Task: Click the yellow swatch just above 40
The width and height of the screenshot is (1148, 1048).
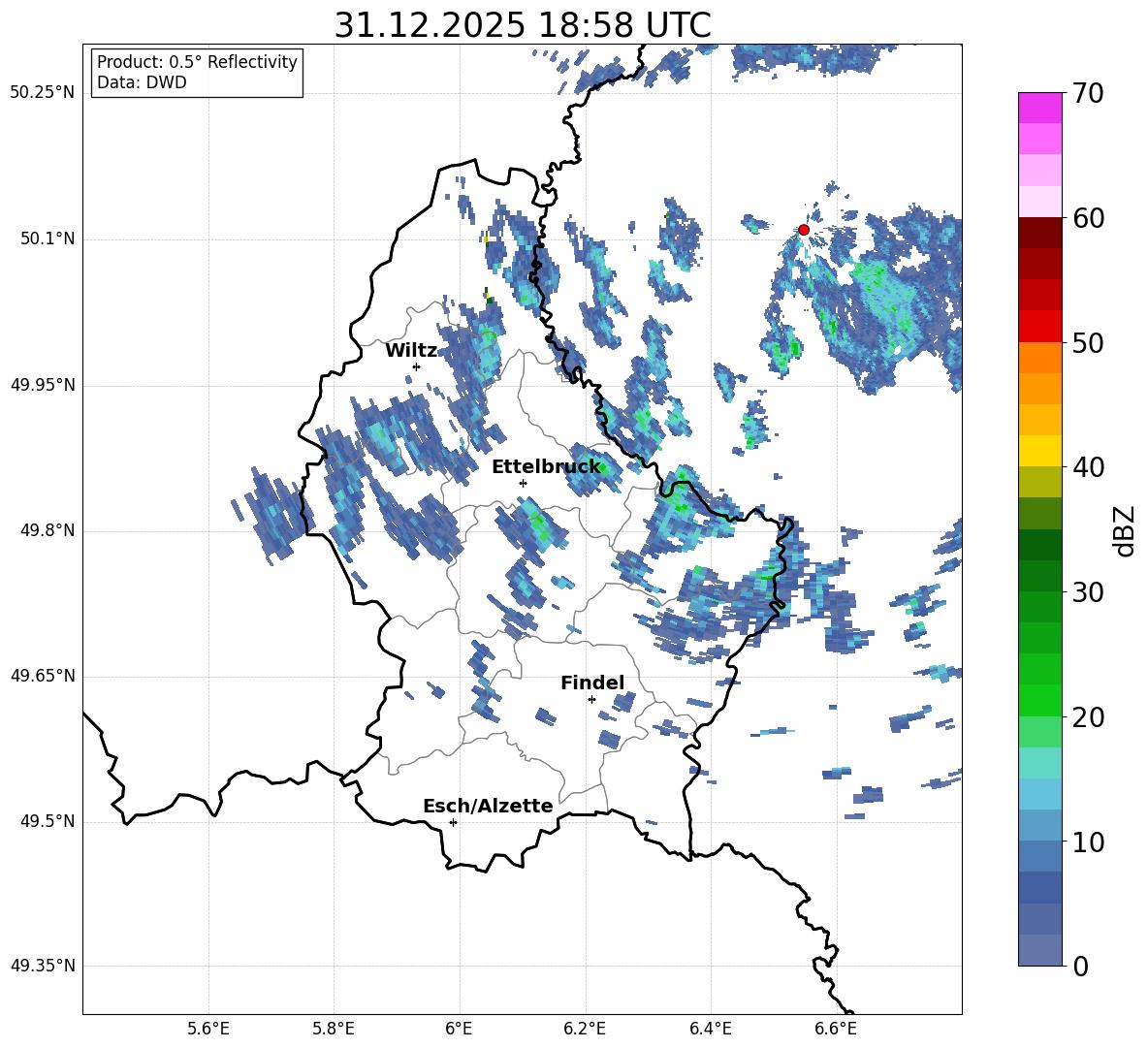Action: [x=1040, y=451]
